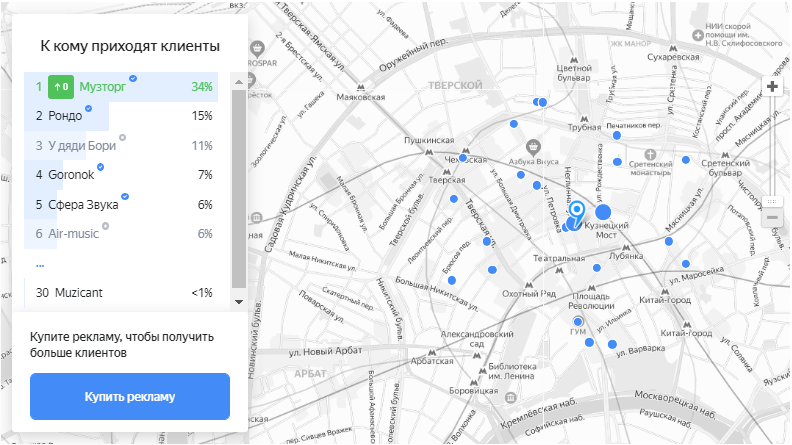This screenshot has width=792, height=445.
Task: Click the grey badge next to У дяди Бори
Action: coord(122,137)
